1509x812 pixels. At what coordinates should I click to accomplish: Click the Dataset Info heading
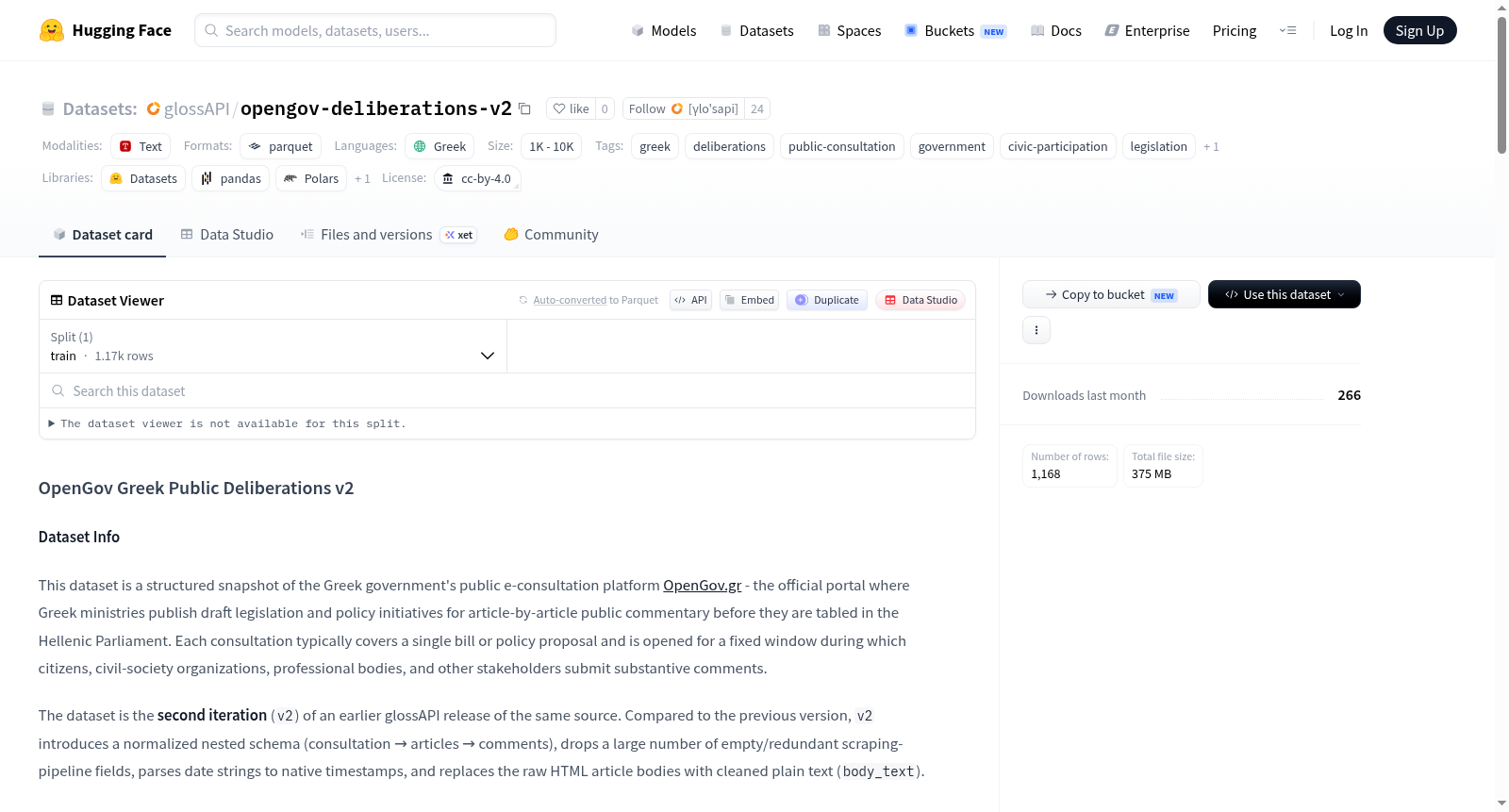tap(79, 537)
